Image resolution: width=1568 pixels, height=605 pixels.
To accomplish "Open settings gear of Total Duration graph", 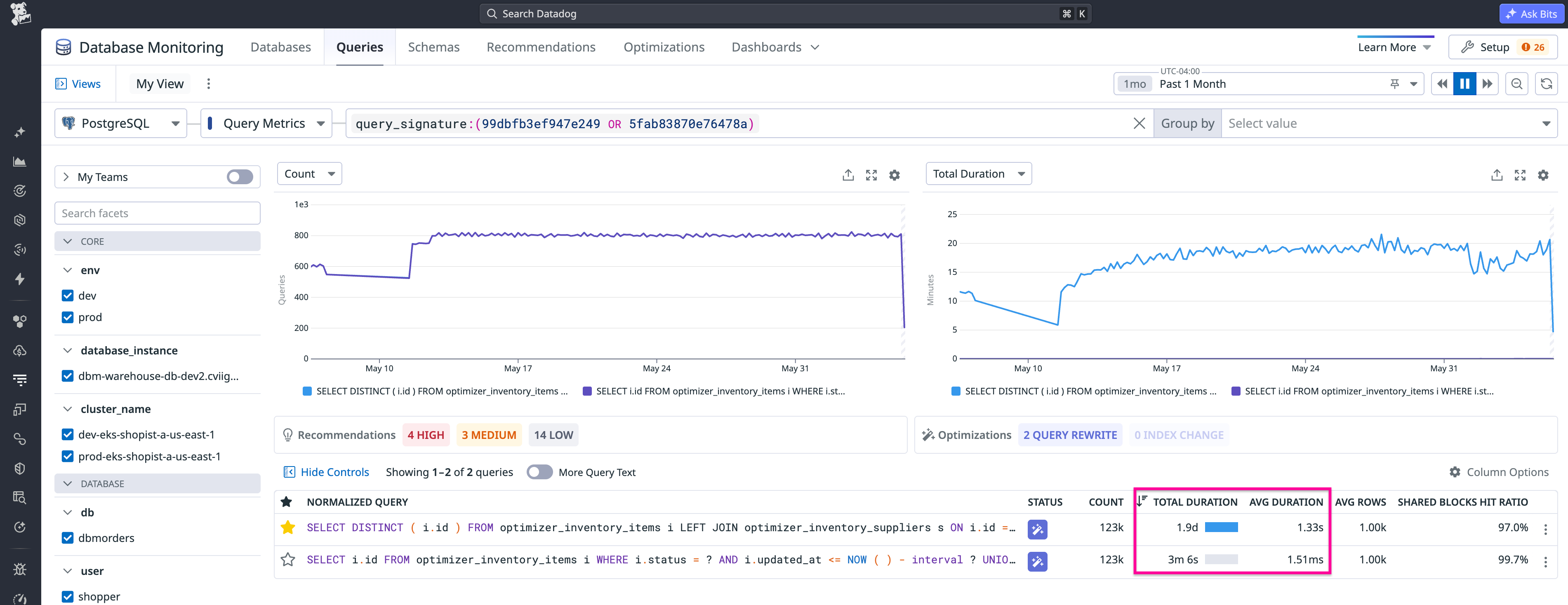I will (x=1543, y=175).
